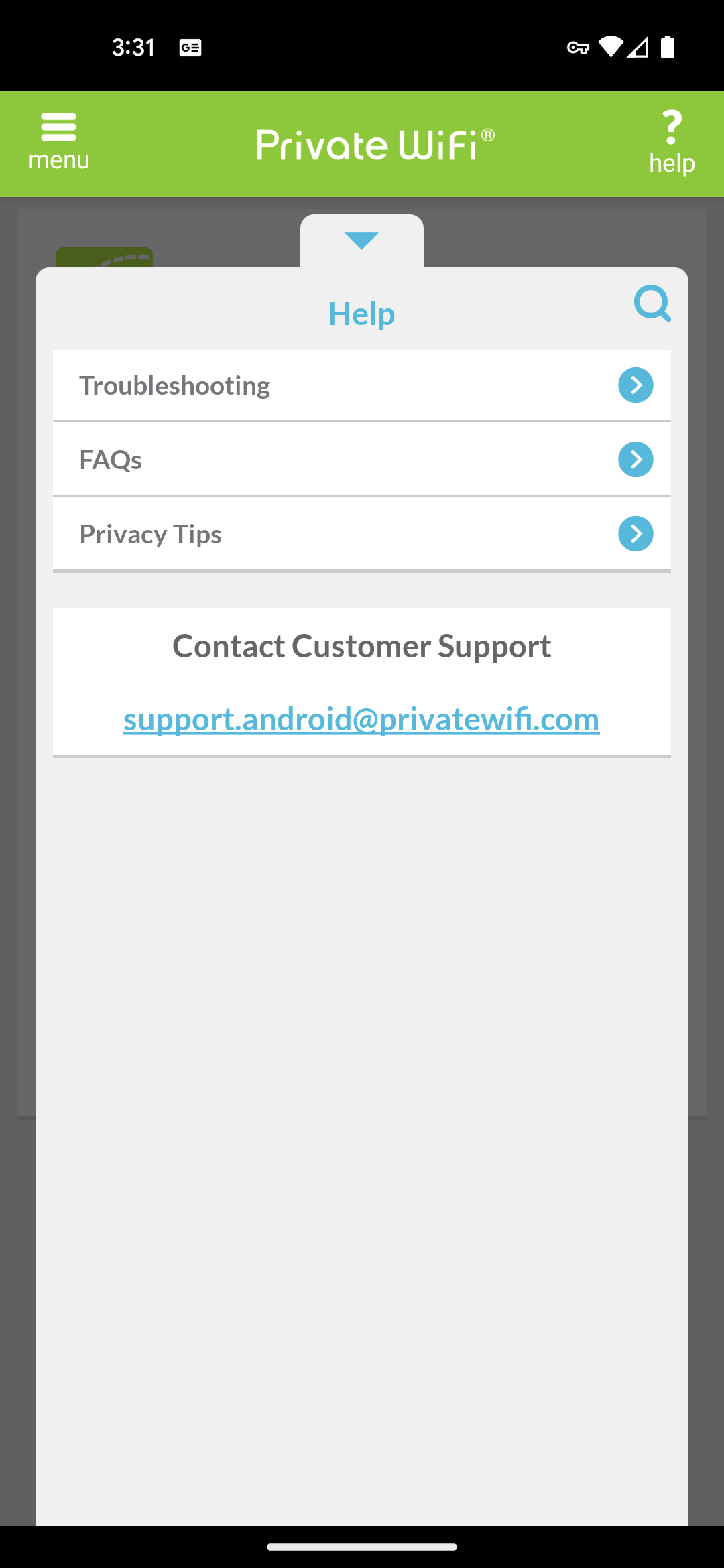Image resolution: width=724 pixels, height=1568 pixels.
Task: Open help search with the magnifier icon
Action: (652, 304)
